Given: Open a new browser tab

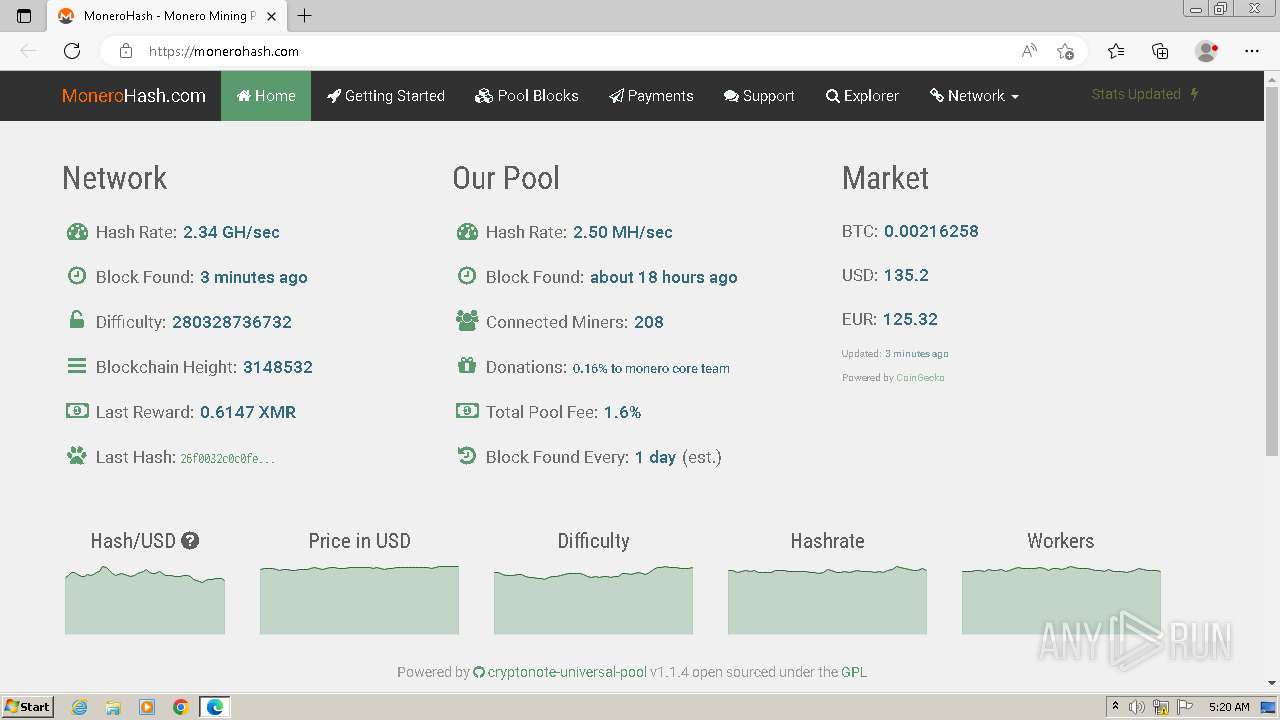Looking at the screenshot, I should (x=305, y=16).
